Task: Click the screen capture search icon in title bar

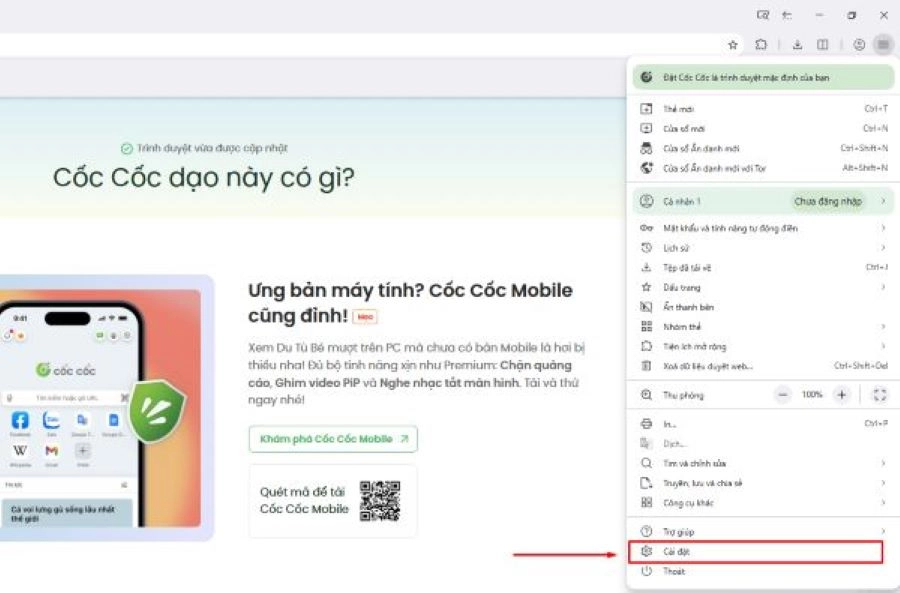Action: 763,15
